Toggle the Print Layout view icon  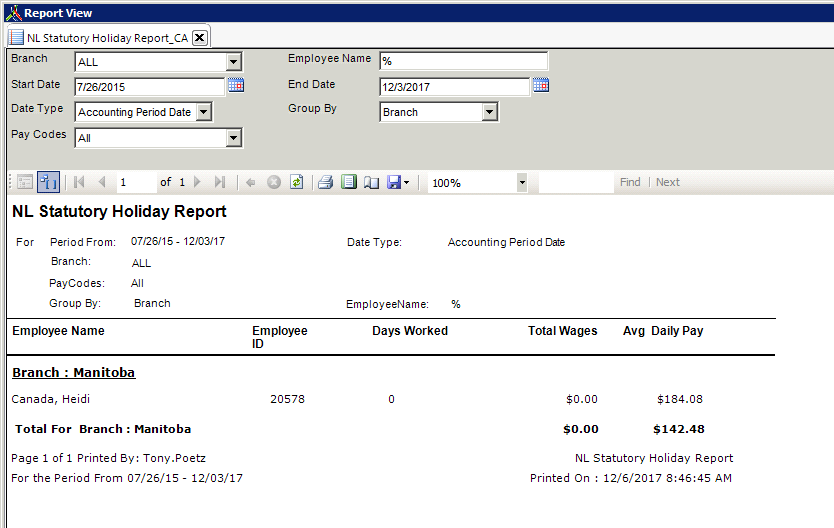click(x=349, y=182)
